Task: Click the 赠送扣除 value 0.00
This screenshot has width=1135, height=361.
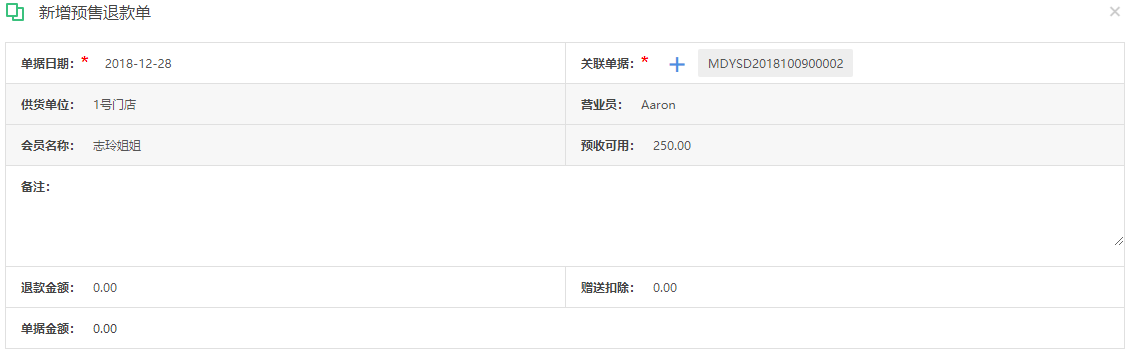Action: click(664, 288)
